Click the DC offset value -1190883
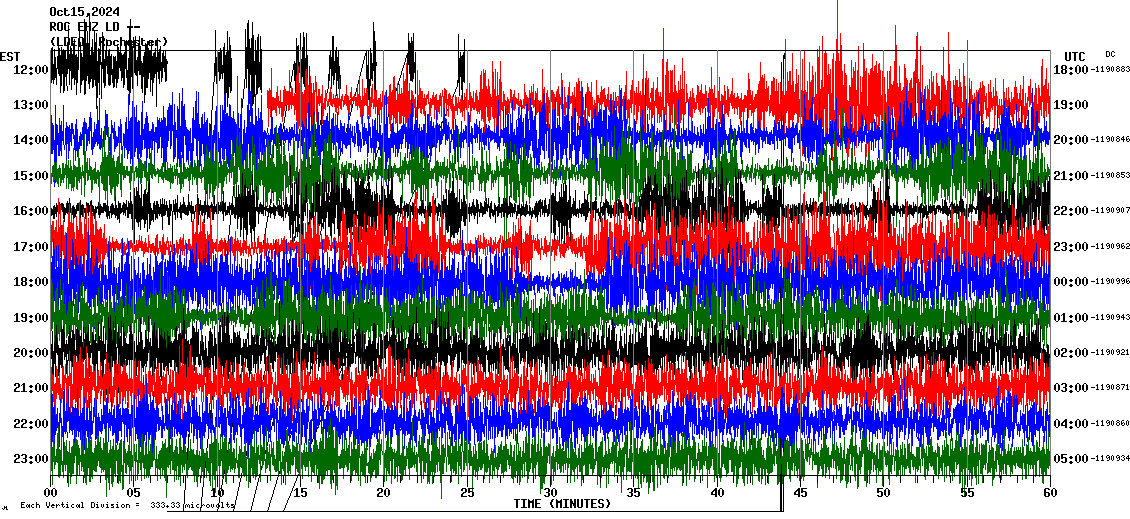Viewport: 1130px width, 519px height. point(1110,70)
